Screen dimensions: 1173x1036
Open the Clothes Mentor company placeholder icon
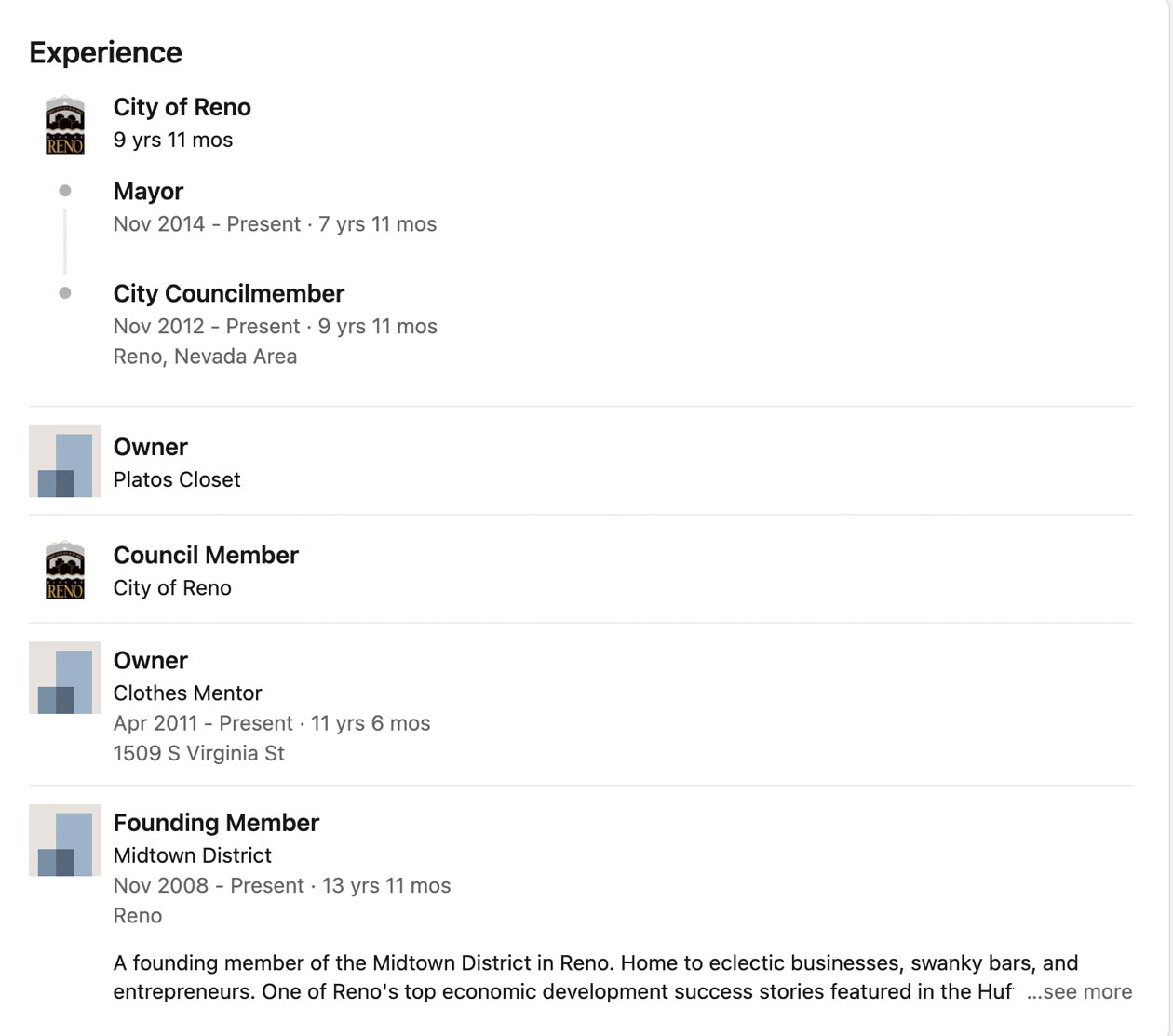65,678
